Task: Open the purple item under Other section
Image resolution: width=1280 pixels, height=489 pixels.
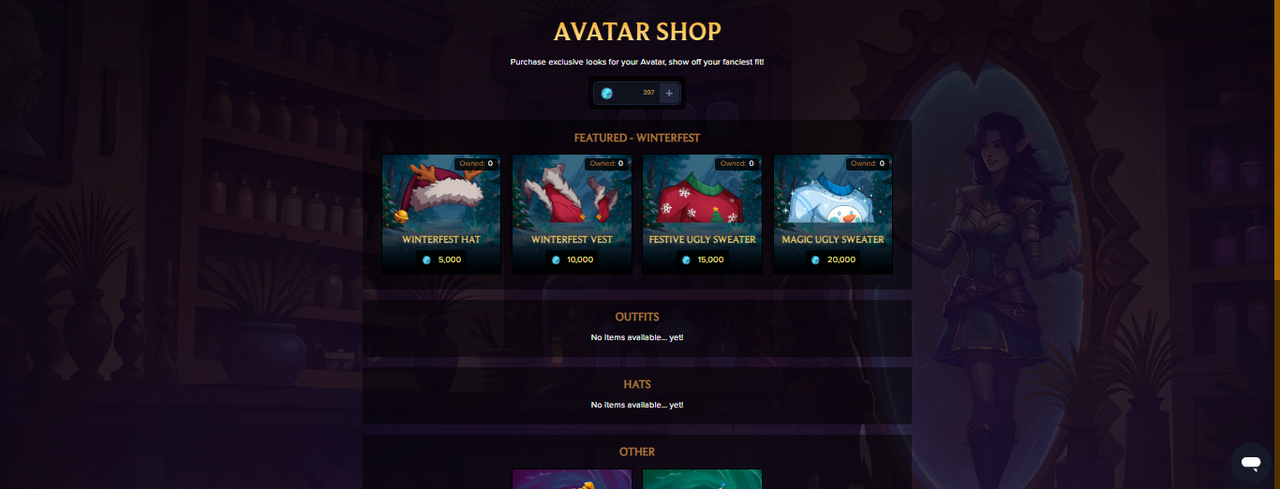Action: pos(572,479)
